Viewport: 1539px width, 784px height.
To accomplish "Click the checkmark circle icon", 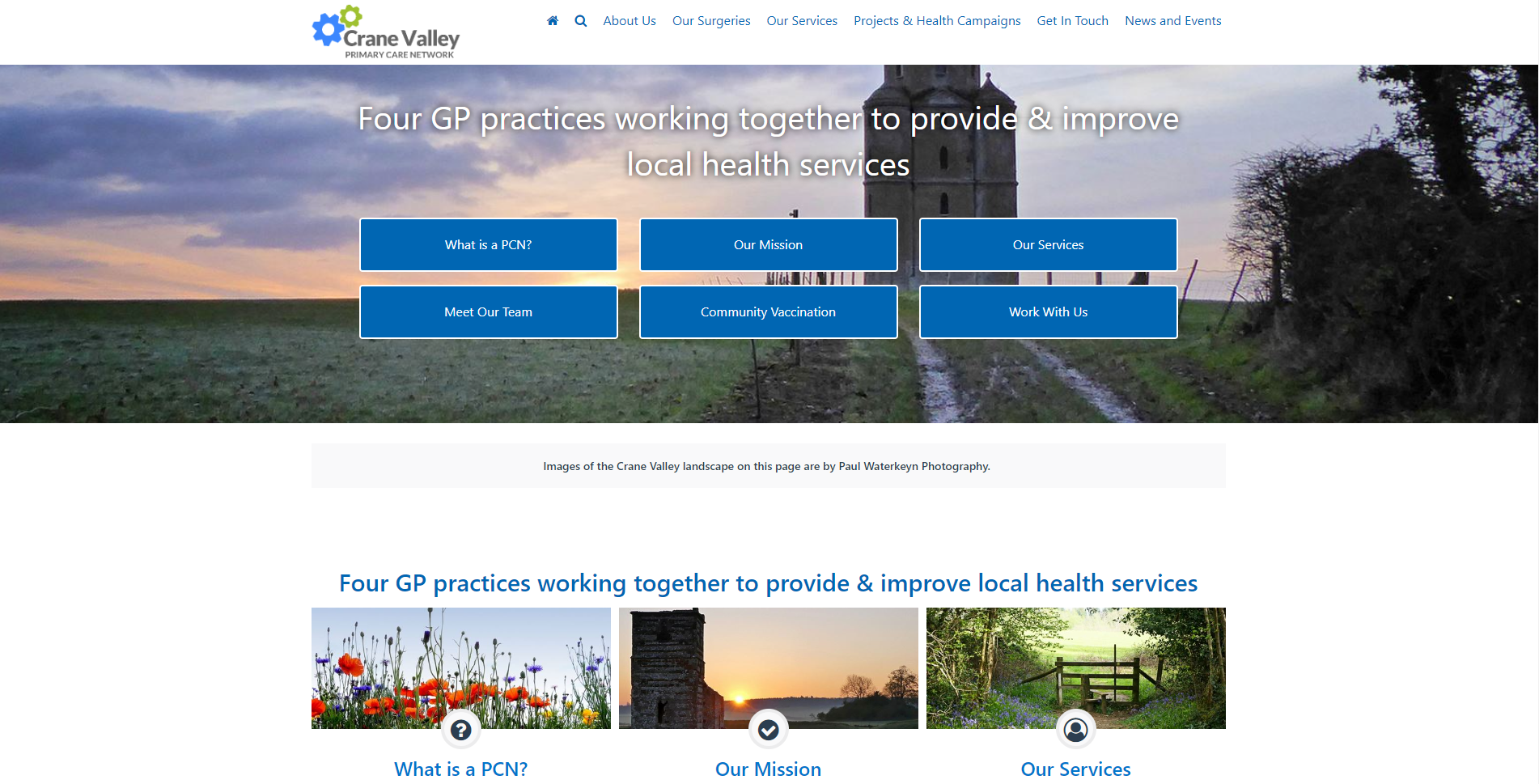I will pyautogui.click(x=769, y=730).
